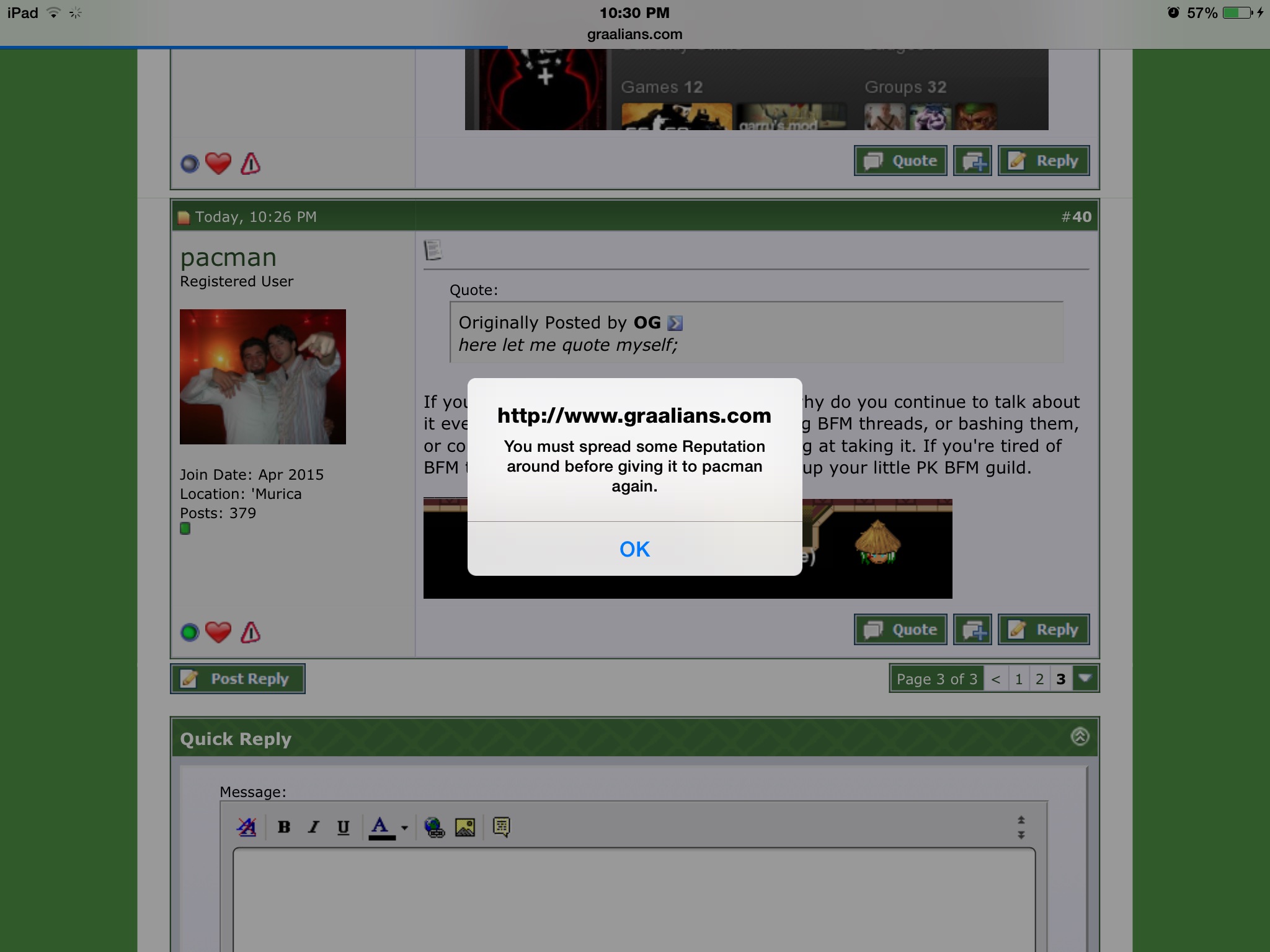Screen dimensions: 1270x952
Task: Toggle italic formatting in Quick Reply
Action: (314, 827)
